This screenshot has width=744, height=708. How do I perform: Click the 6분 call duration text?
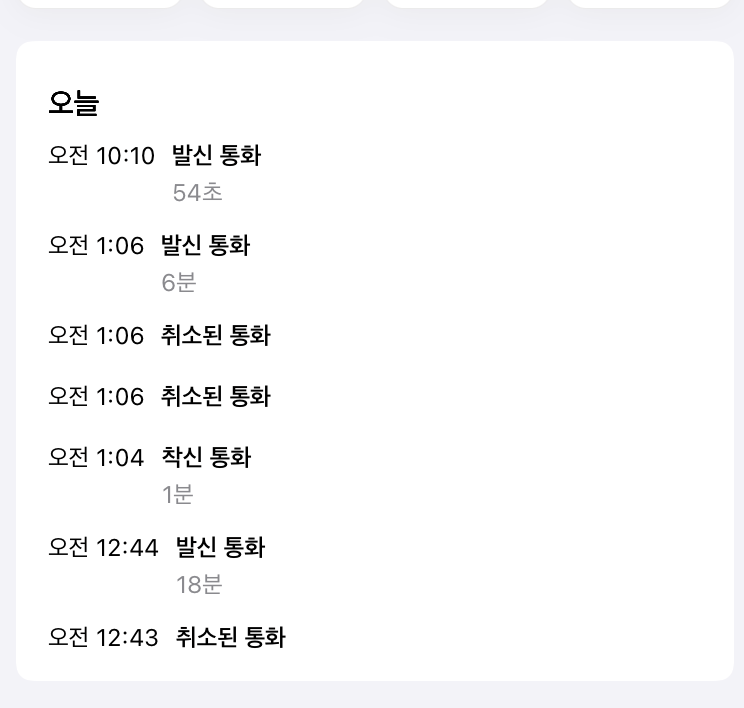pyautogui.click(x=179, y=283)
